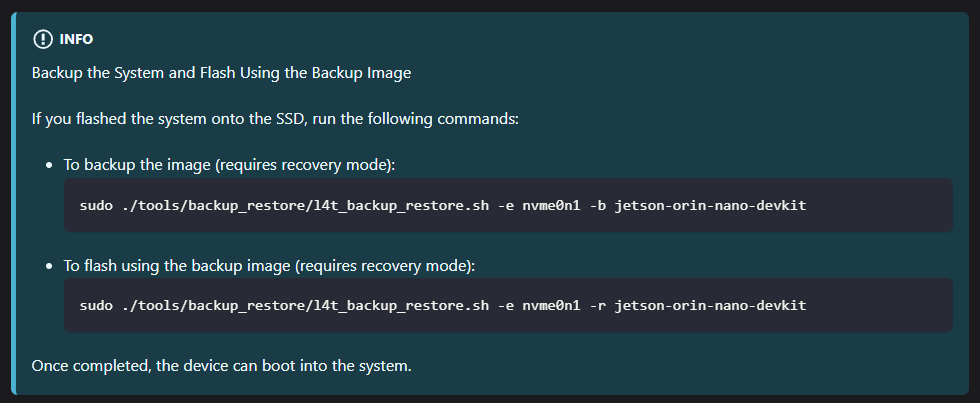Click 'jetson-orin-nano-devkit' in the first command
The image size is (980, 403).
coord(710,205)
